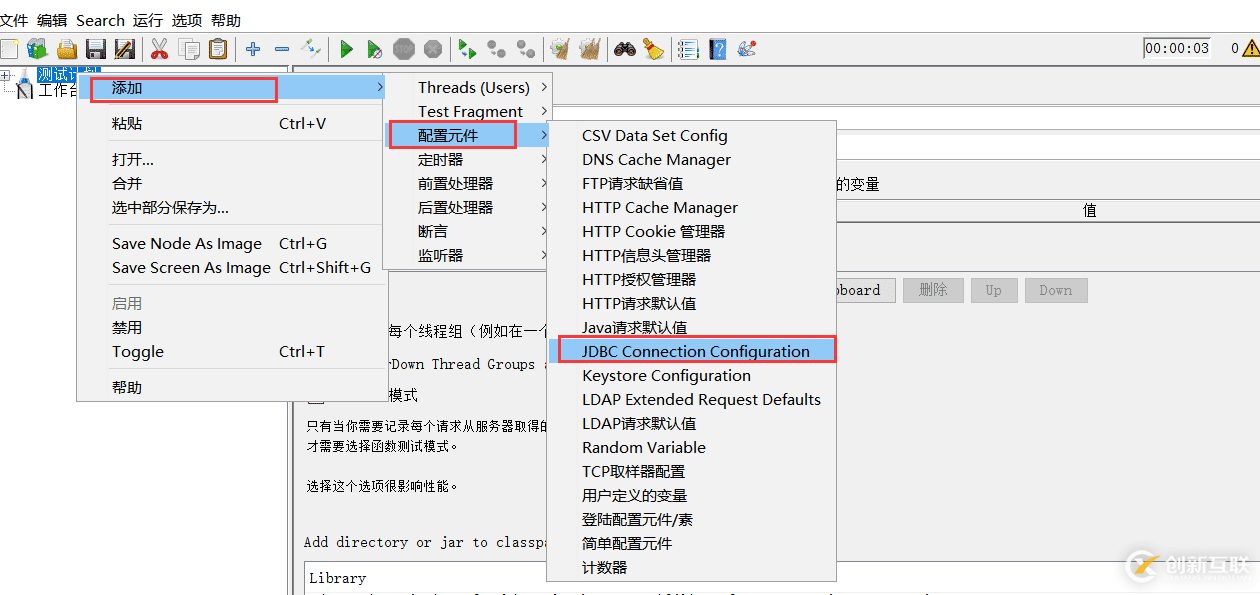
Task: Expand the 后置处理器 submenu
Action: [467, 208]
